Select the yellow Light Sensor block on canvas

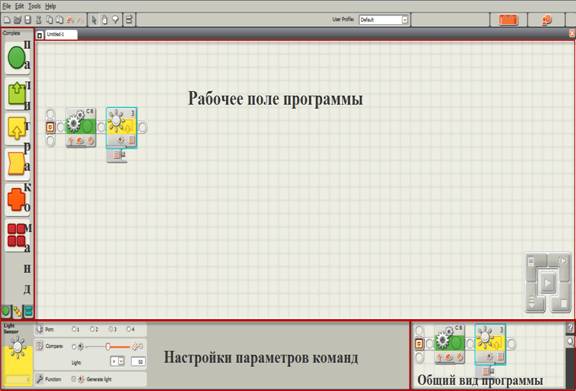tap(122, 128)
